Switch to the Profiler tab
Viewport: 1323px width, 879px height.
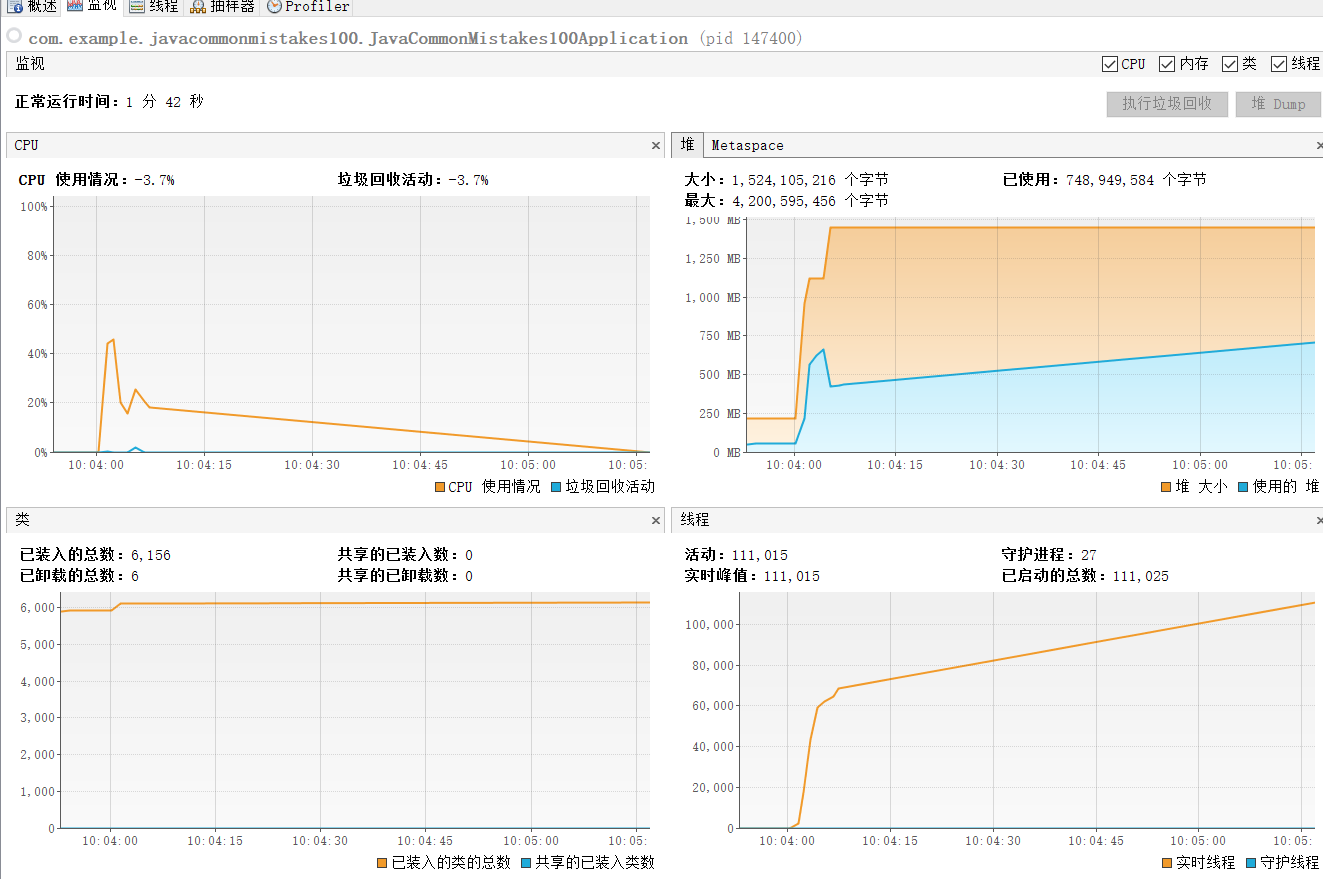pyautogui.click(x=308, y=6)
